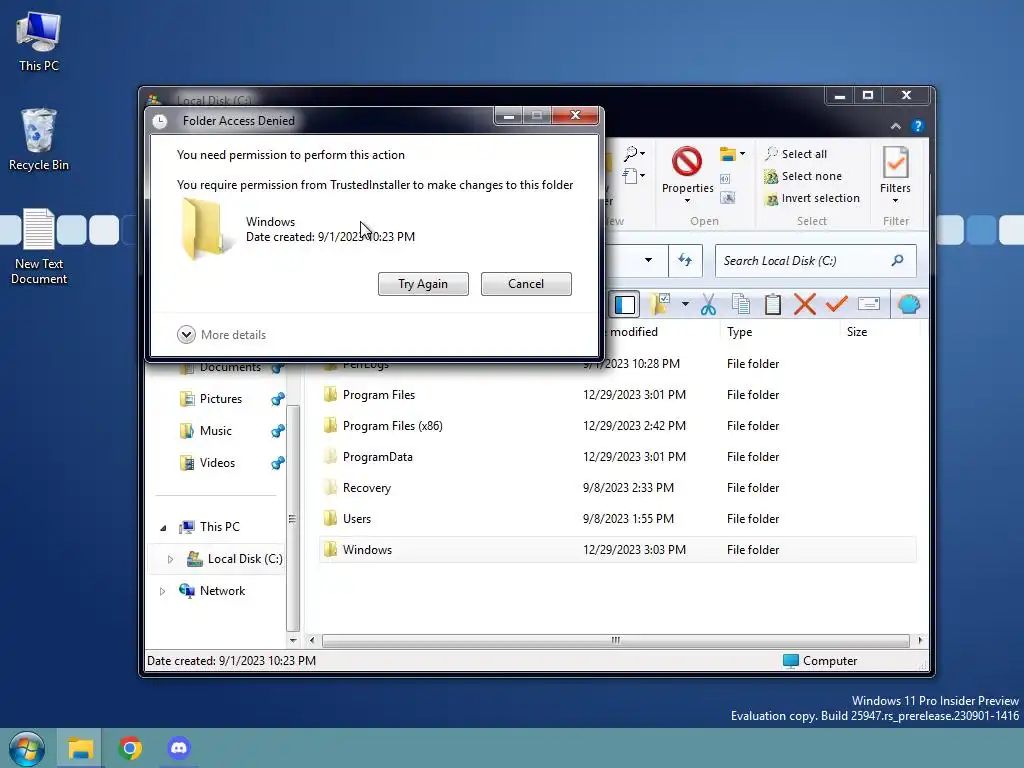Click Select none in the ribbon
Viewport: 1024px width, 768px height.
coord(803,176)
